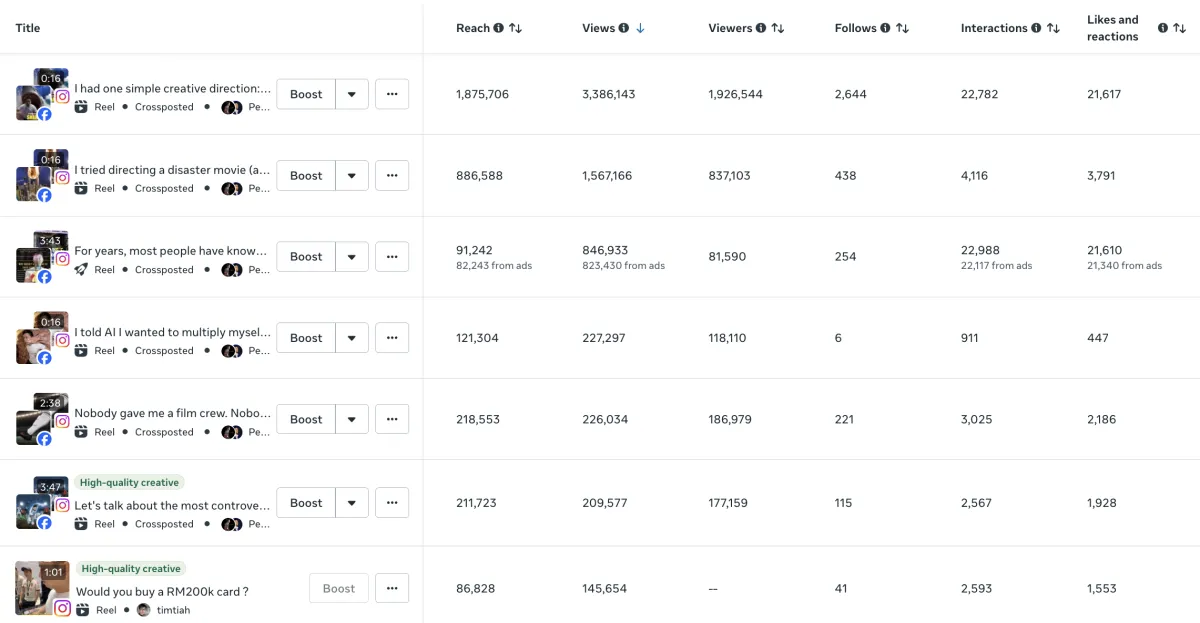The image size is (1200, 623).
Task: Sort table by Reach column arrows
Action: (516, 28)
